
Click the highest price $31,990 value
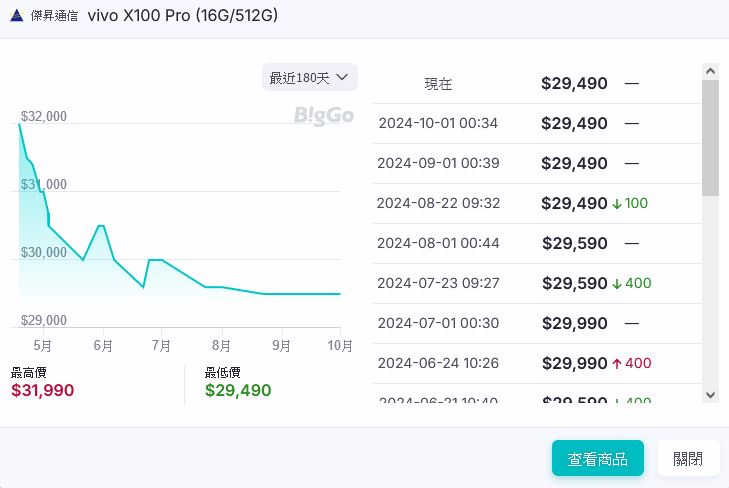click(42, 390)
